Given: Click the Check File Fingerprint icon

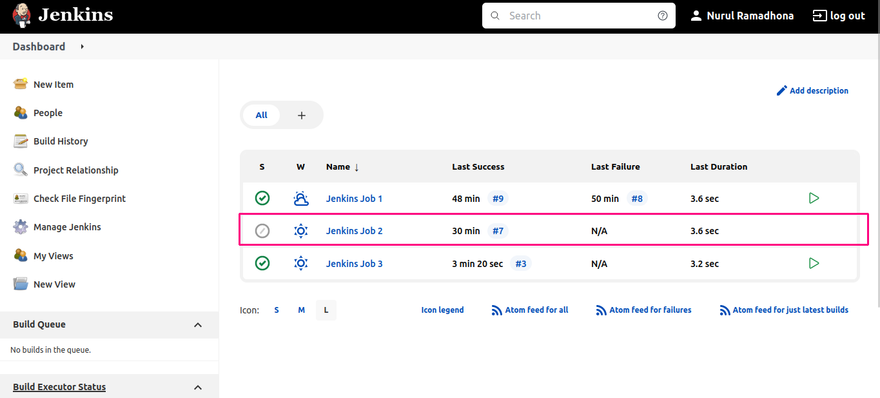Looking at the screenshot, I should pos(21,198).
